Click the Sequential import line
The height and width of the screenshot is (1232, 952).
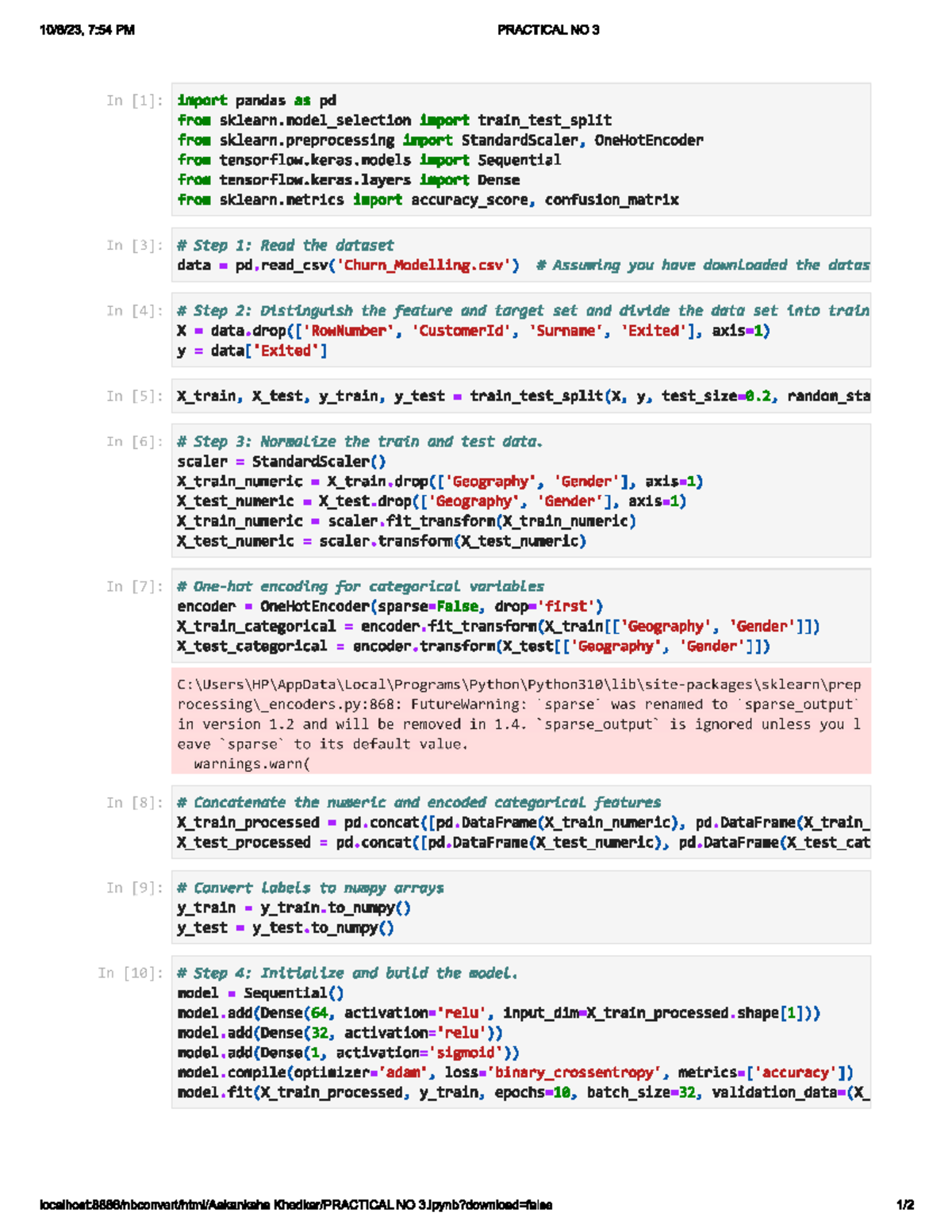pos(369,160)
